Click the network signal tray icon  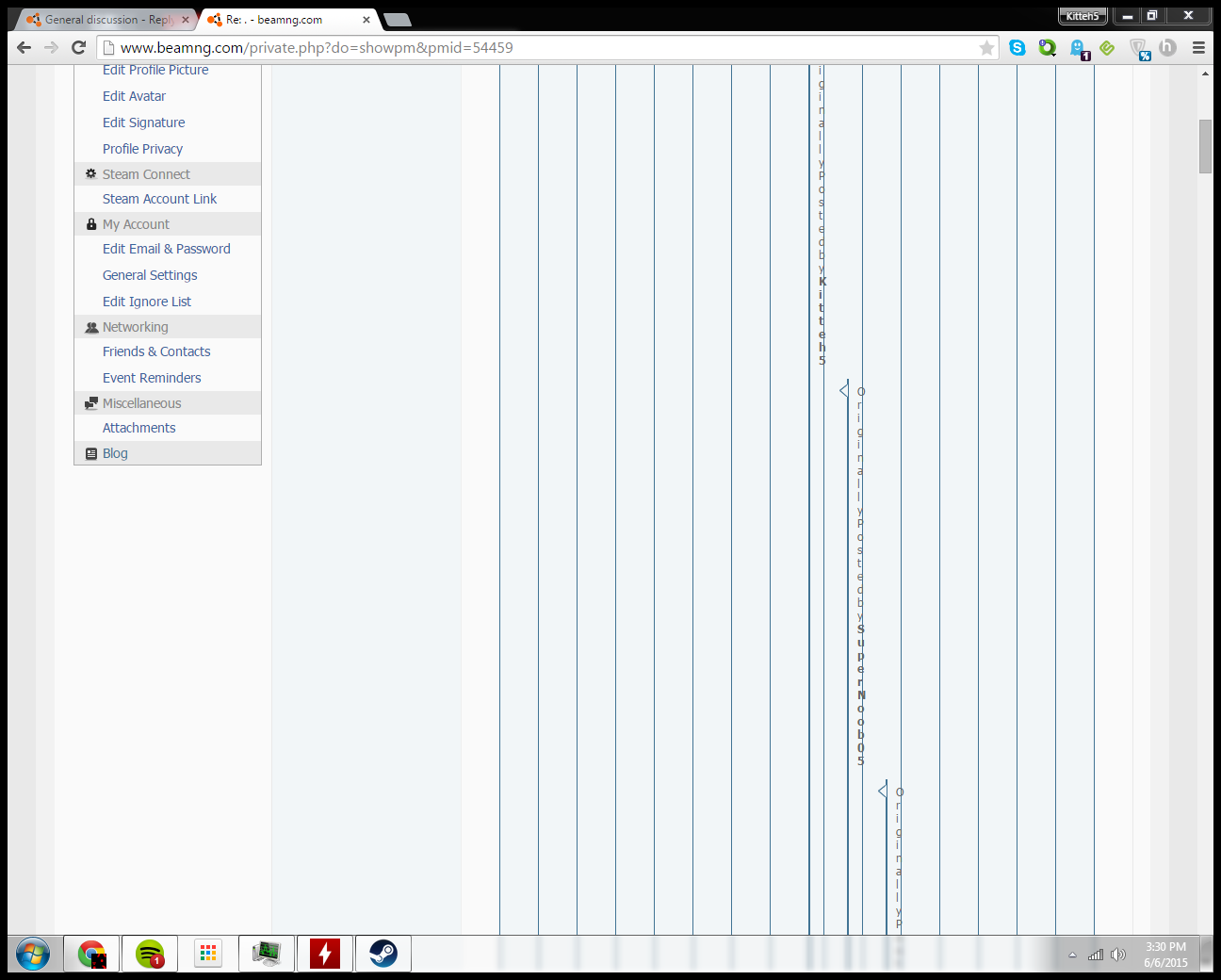(1096, 955)
